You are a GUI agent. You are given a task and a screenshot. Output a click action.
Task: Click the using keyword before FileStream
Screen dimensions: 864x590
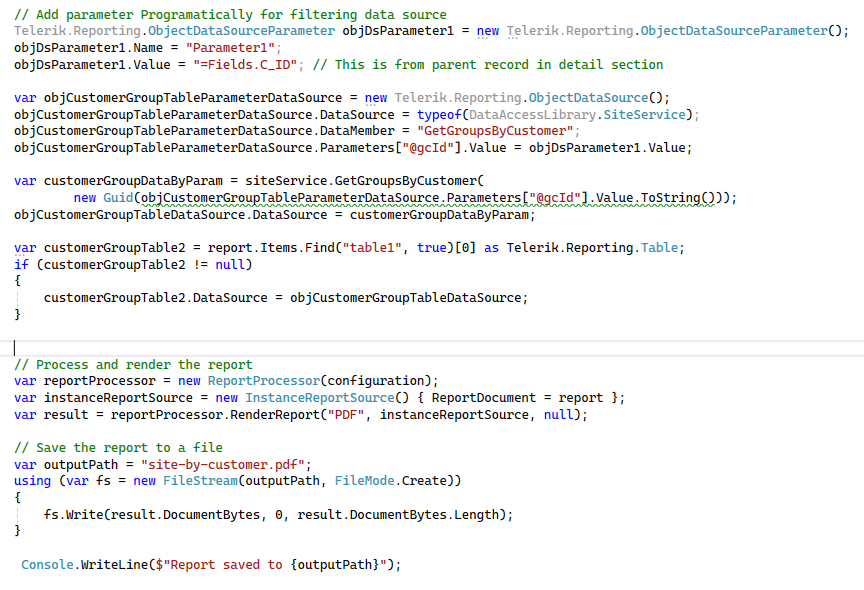(x=32, y=481)
